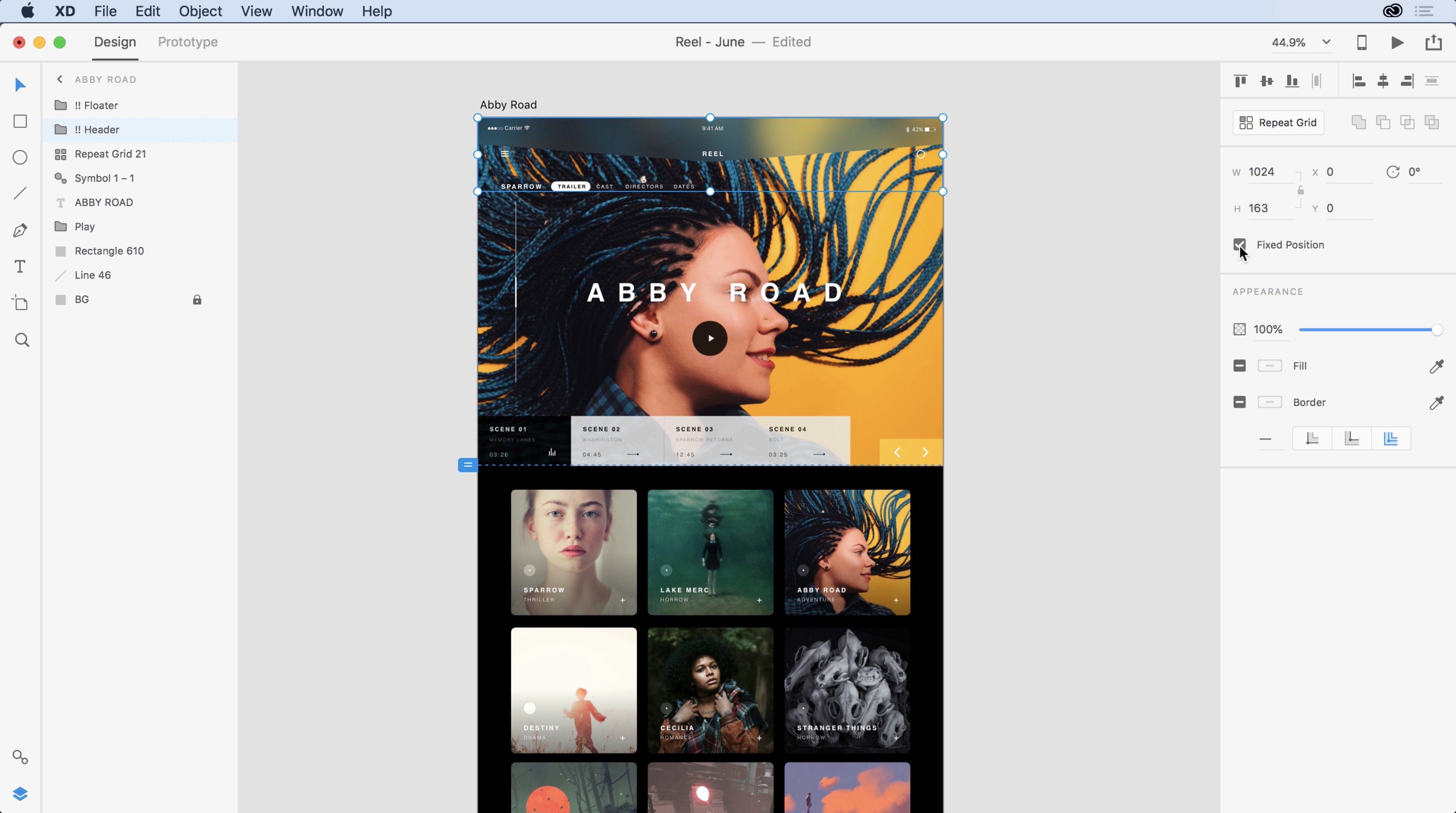Click the width input field
Viewport: 1456px width, 813px height.
[x=1269, y=172]
